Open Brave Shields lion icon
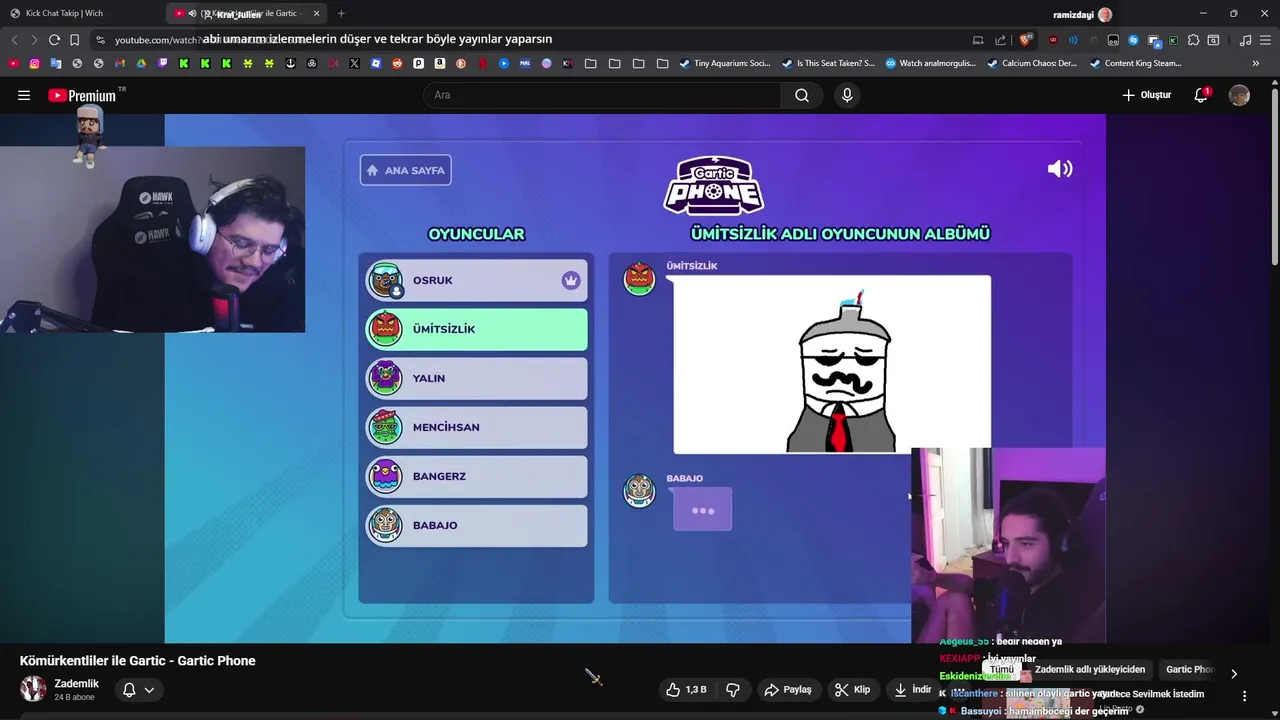 [x=1025, y=40]
